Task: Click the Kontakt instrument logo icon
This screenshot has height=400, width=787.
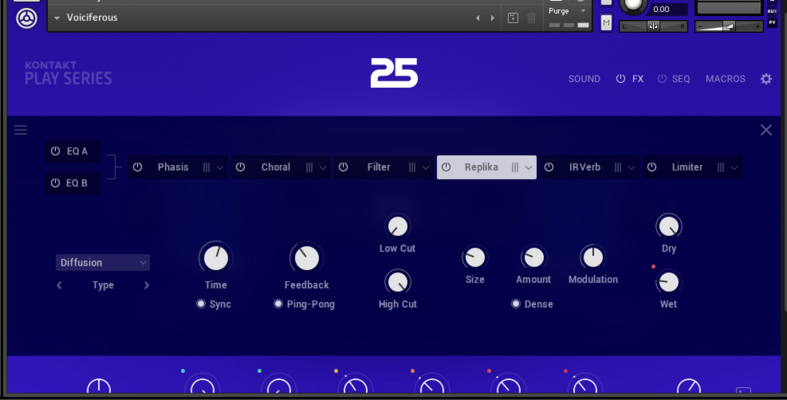Action: click(x=26, y=19)
